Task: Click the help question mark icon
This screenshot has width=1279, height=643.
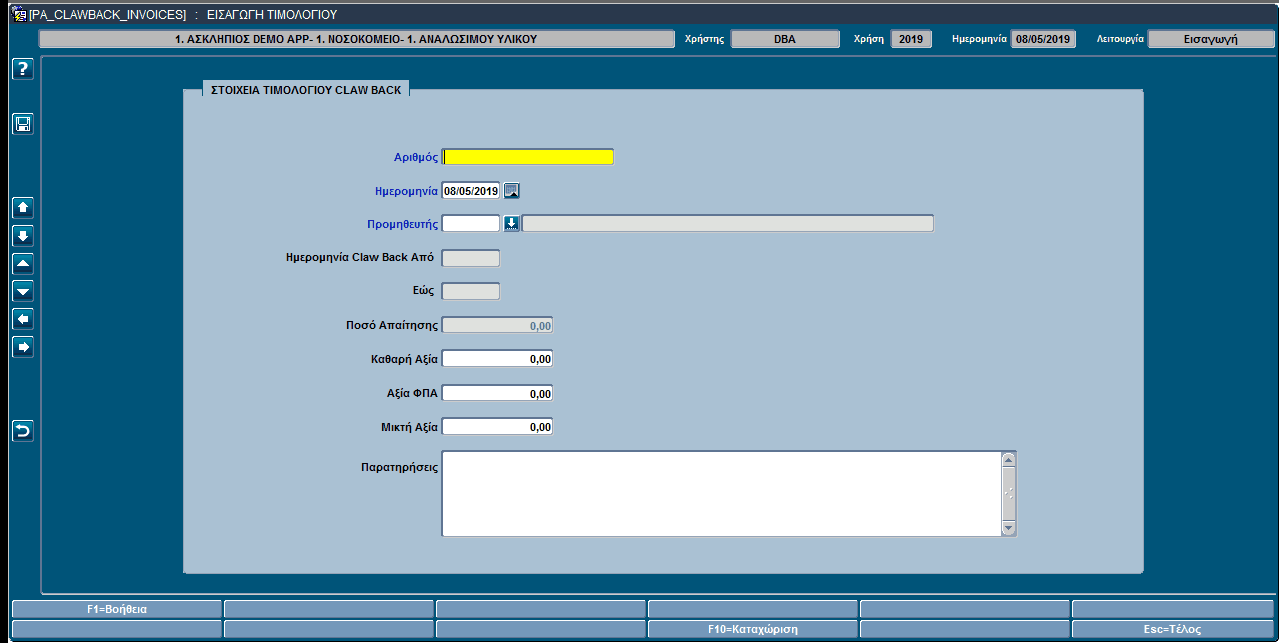Action: pos(22,69)
